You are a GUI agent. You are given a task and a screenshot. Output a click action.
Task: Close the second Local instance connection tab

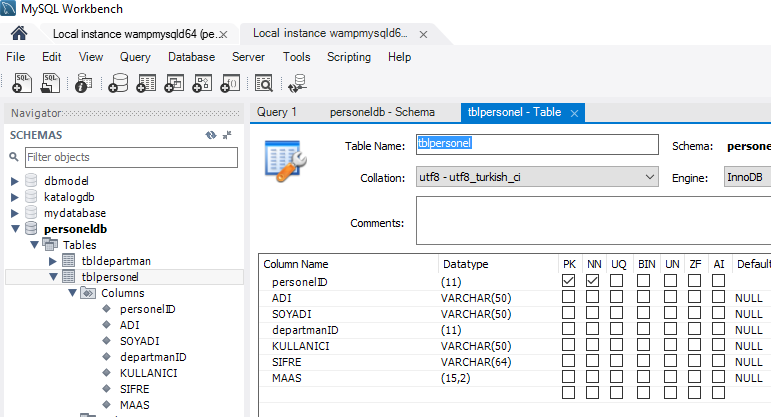pyautogui.click(x=423, y=34)
